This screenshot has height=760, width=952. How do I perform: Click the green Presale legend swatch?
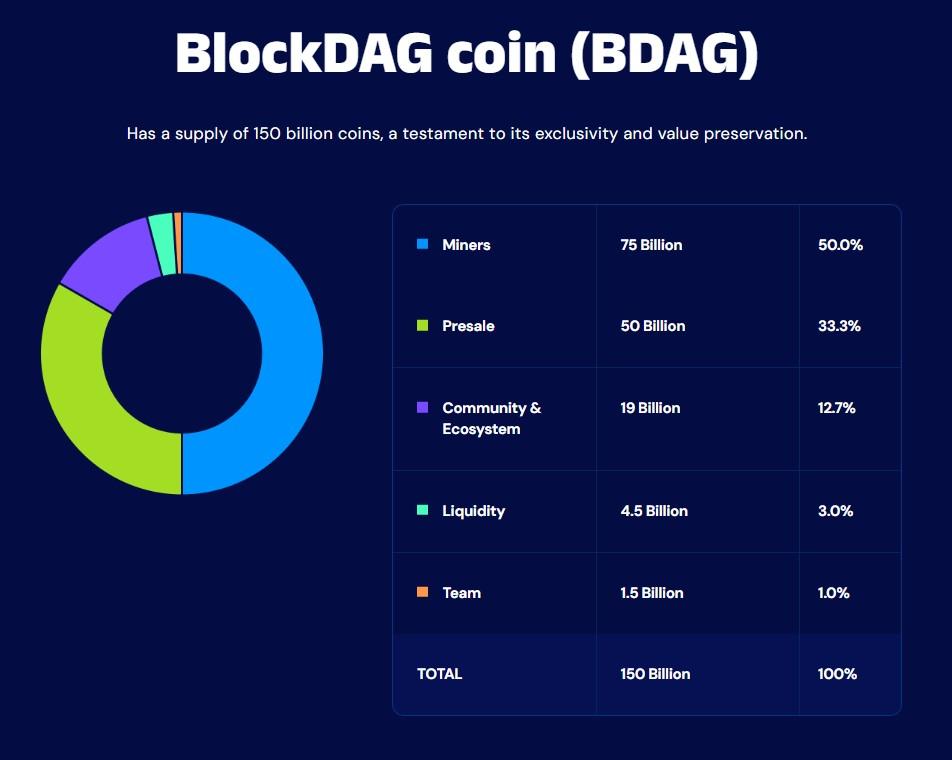(x=422, y=326)
